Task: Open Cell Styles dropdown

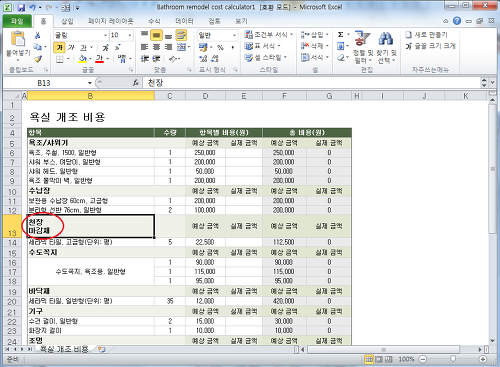Action: pyautogui.click(x=266, y=57)
